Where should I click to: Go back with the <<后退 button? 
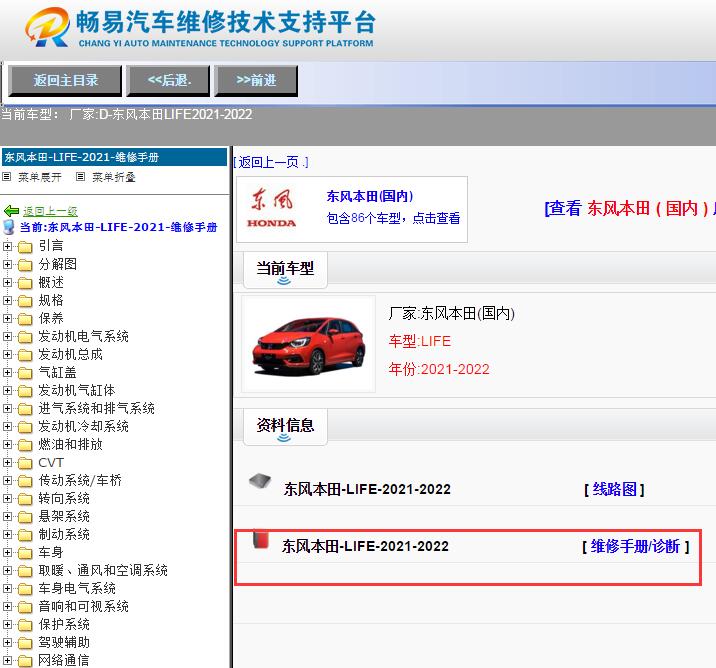click(x=168, y=81)
